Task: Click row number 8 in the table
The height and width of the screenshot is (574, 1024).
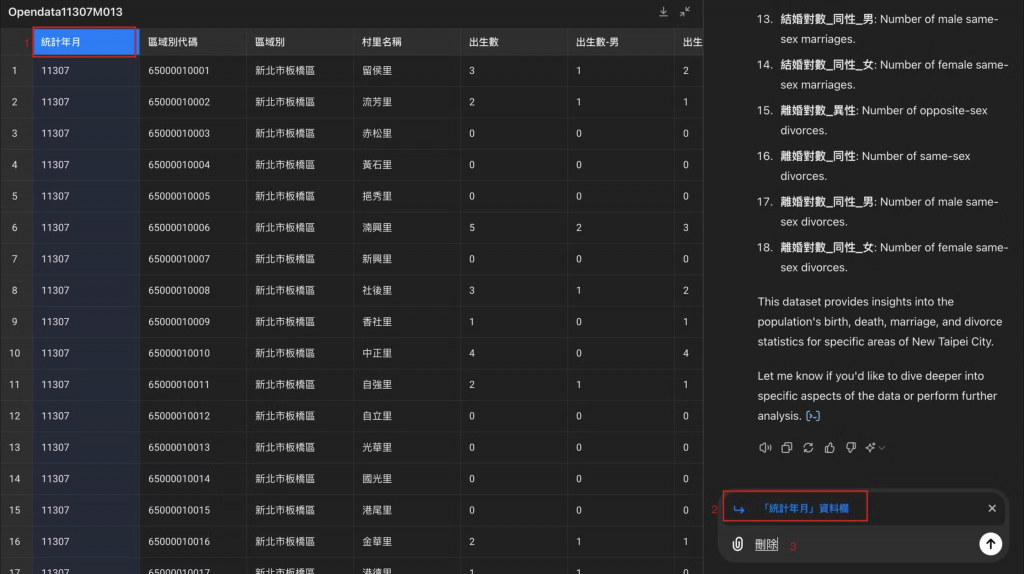Action: [14, 290]
